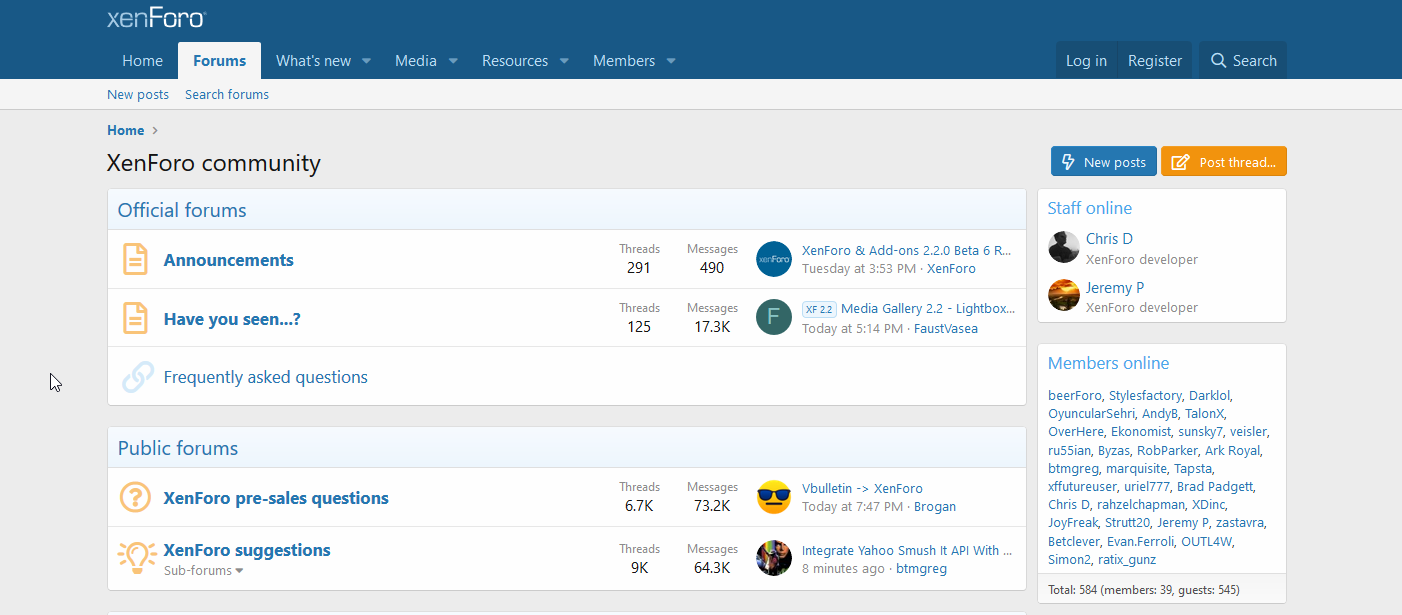The height and width of the screenshot is (615, 1402).
Task: Click the XF 2.2 prefix label
Action: 819,309
